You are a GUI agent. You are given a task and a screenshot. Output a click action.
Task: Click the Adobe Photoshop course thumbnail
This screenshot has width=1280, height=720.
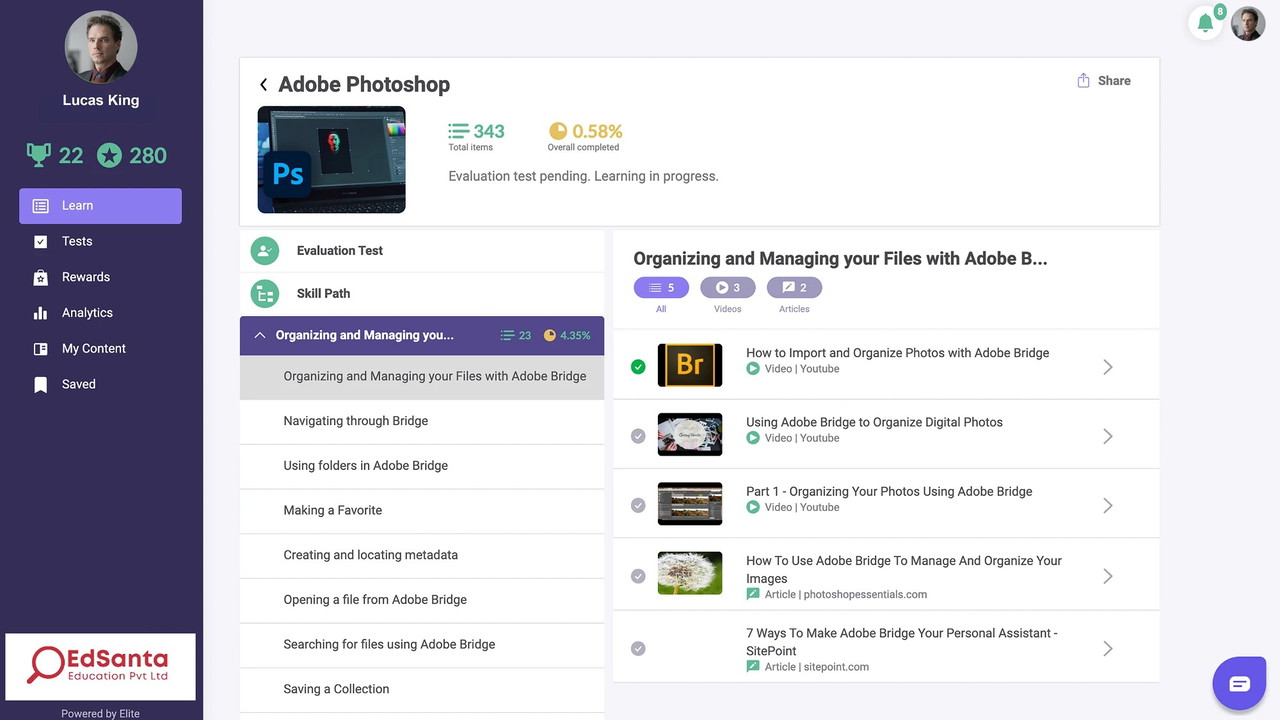pyautogui.click(x=331, y=160)
